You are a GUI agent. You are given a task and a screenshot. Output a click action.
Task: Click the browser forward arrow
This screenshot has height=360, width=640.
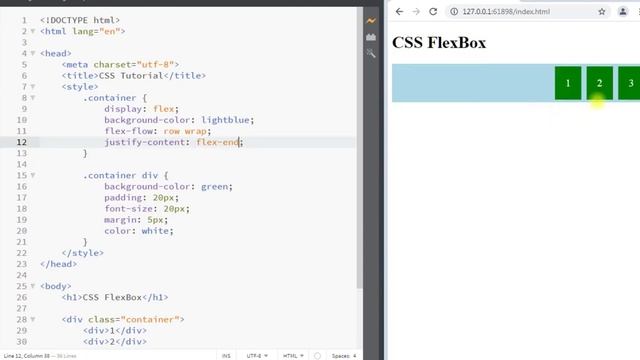[416, 11]
